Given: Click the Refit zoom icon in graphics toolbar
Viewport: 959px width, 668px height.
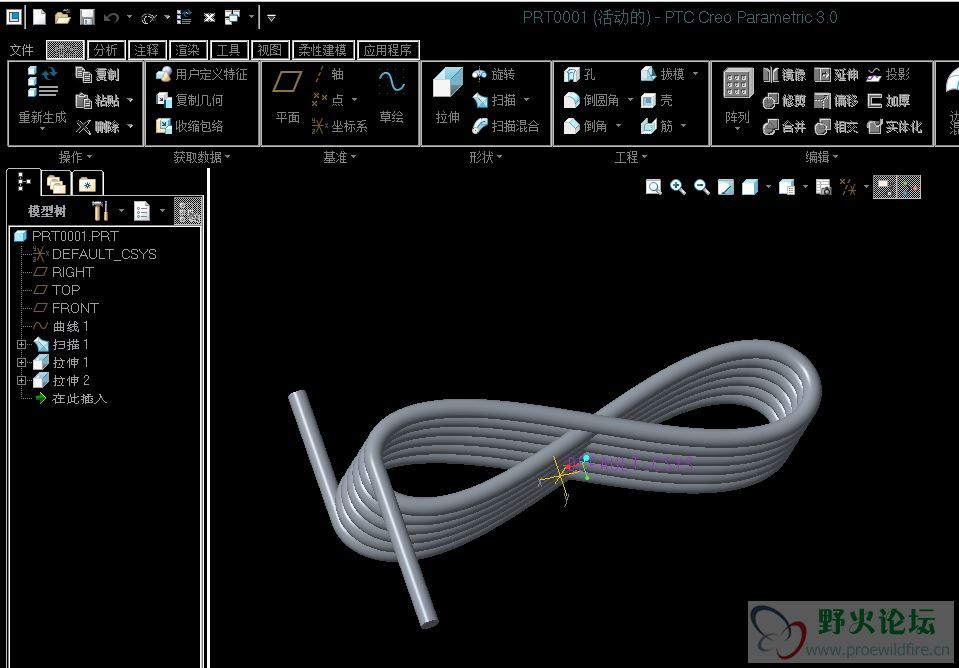Looking at the screenshot, I should tap(653, 187).
